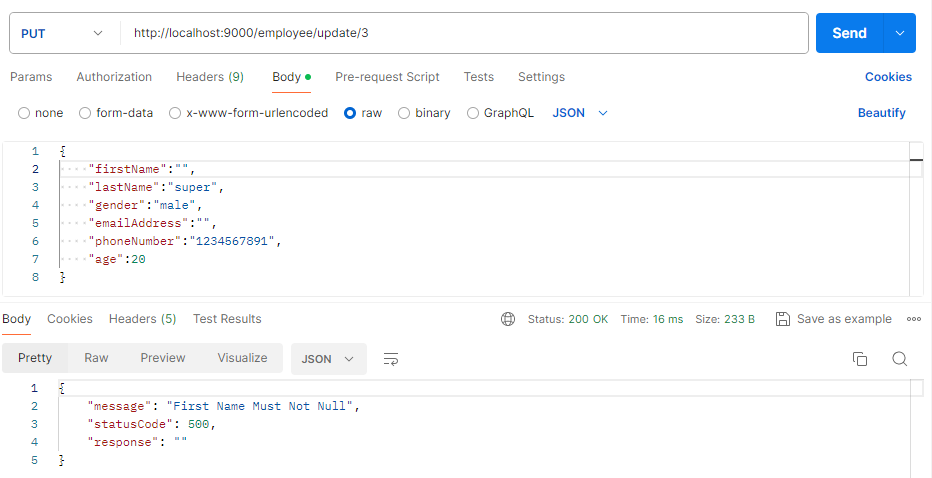
Task: Select the binary body radio button
Action: [x=404, y=113]
